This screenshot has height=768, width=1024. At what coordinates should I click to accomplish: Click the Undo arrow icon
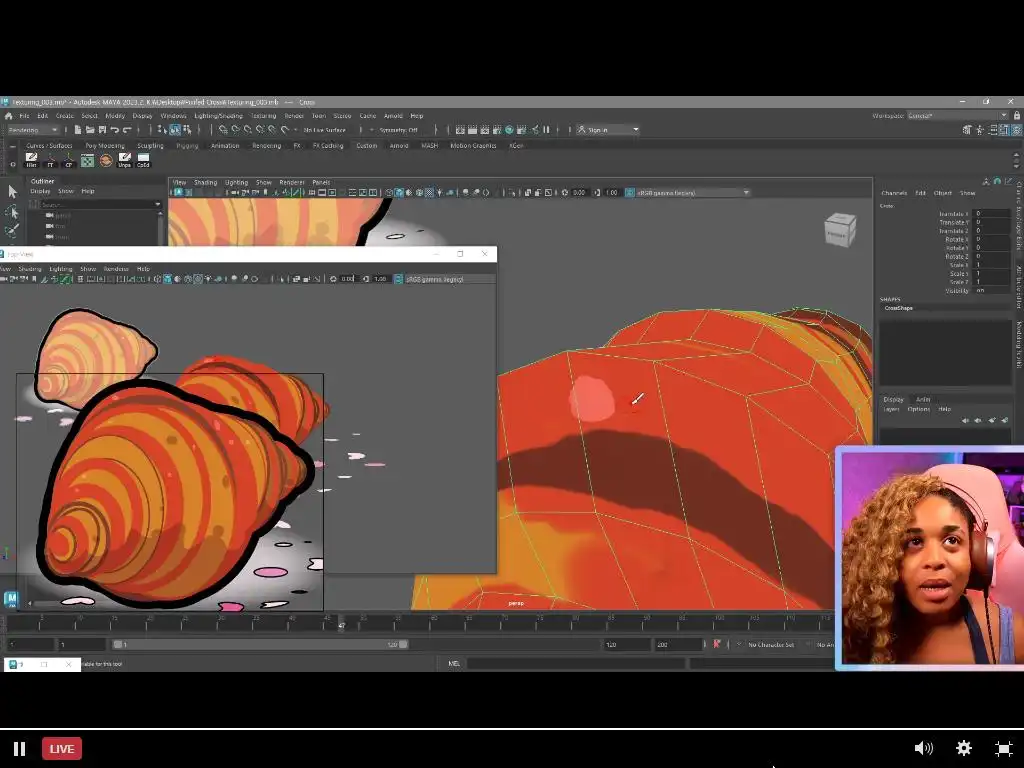click(x=114, y=130)
